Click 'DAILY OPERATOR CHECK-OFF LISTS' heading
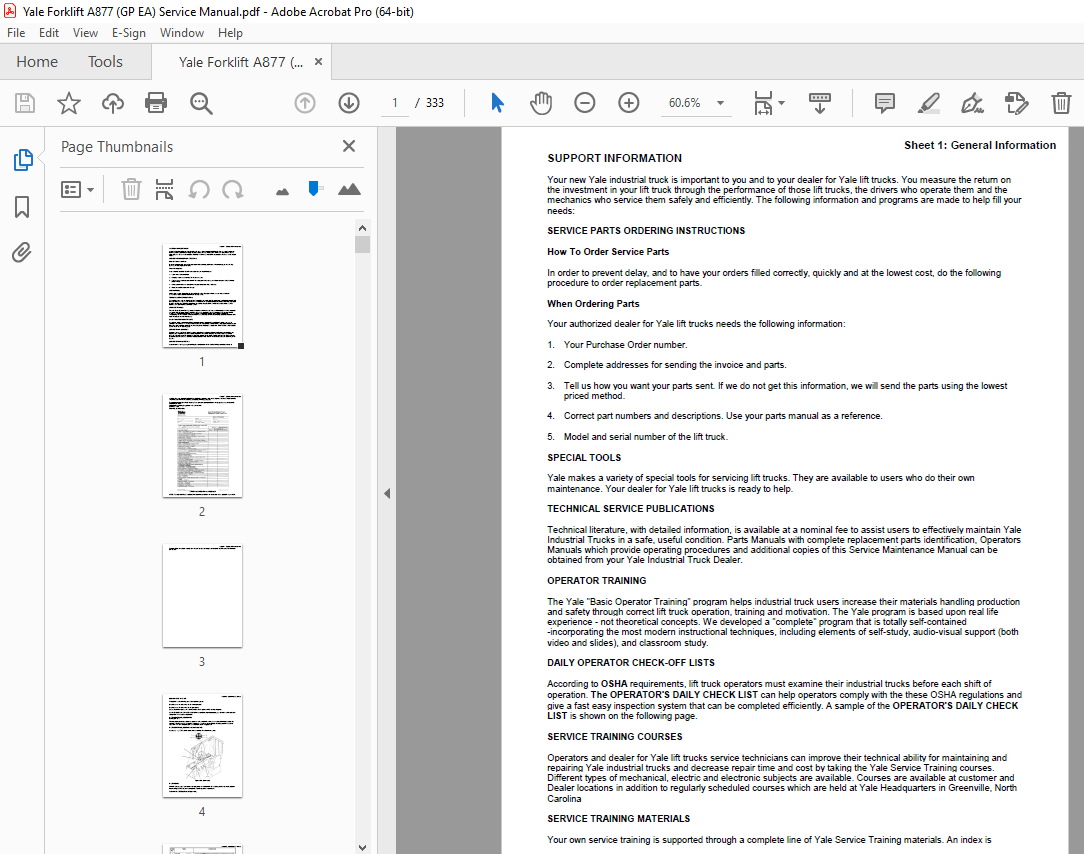 pos(630,662)
